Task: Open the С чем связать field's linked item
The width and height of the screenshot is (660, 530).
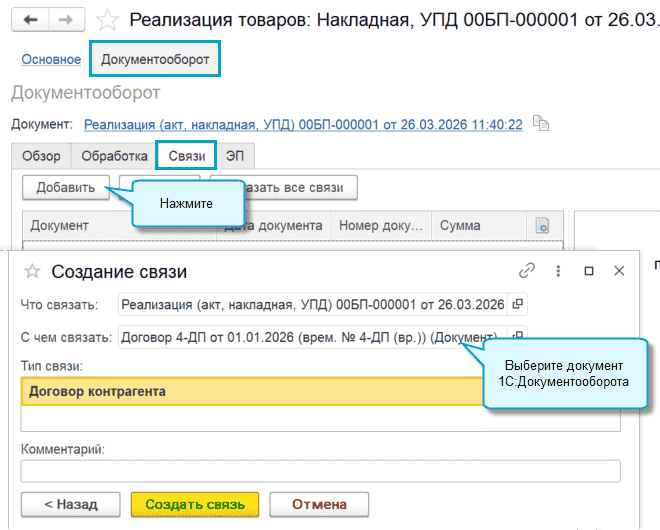Action: (x=517, y=335)
